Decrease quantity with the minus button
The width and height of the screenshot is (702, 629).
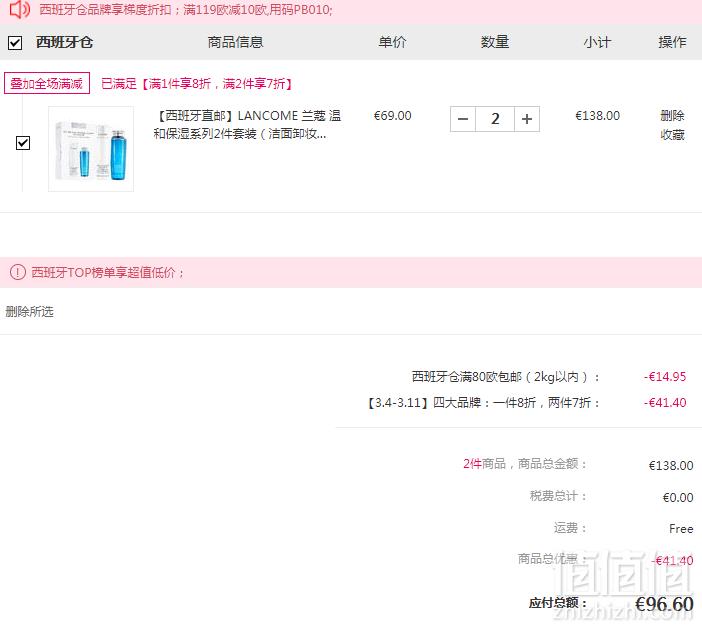point(463,119)
